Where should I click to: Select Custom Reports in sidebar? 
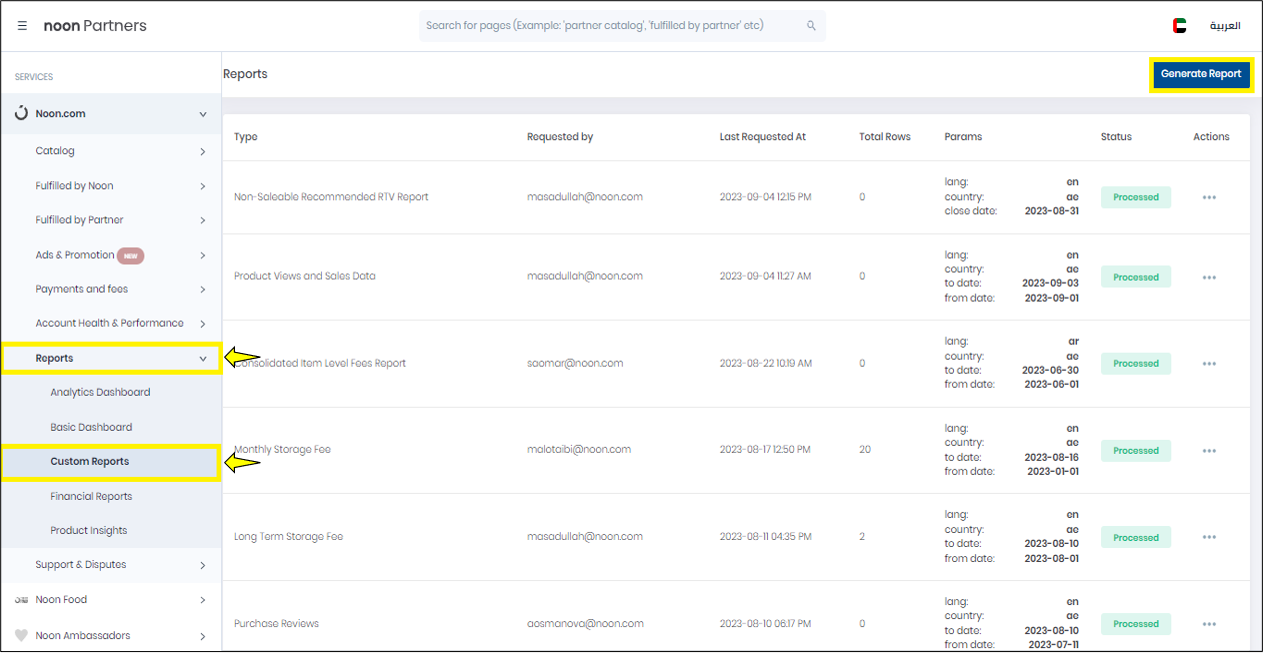(x=90, y=462)
